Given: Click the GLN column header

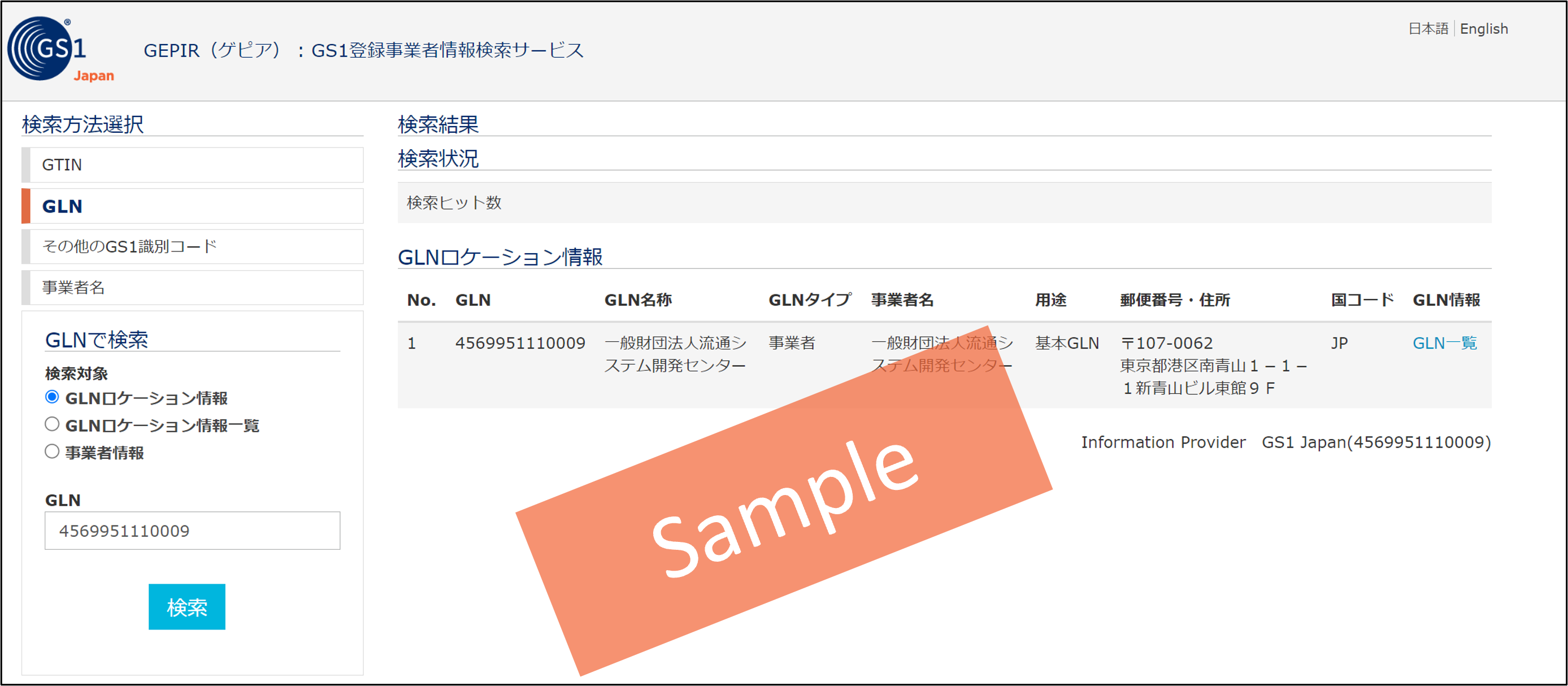Looking at the screenshot, I should point(473,299).
